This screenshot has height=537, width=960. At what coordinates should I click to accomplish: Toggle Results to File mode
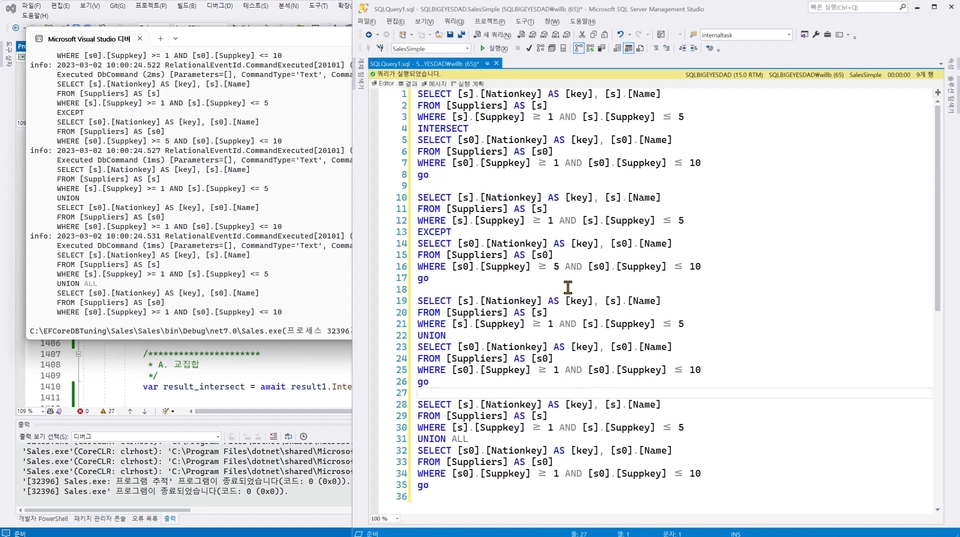640,48
